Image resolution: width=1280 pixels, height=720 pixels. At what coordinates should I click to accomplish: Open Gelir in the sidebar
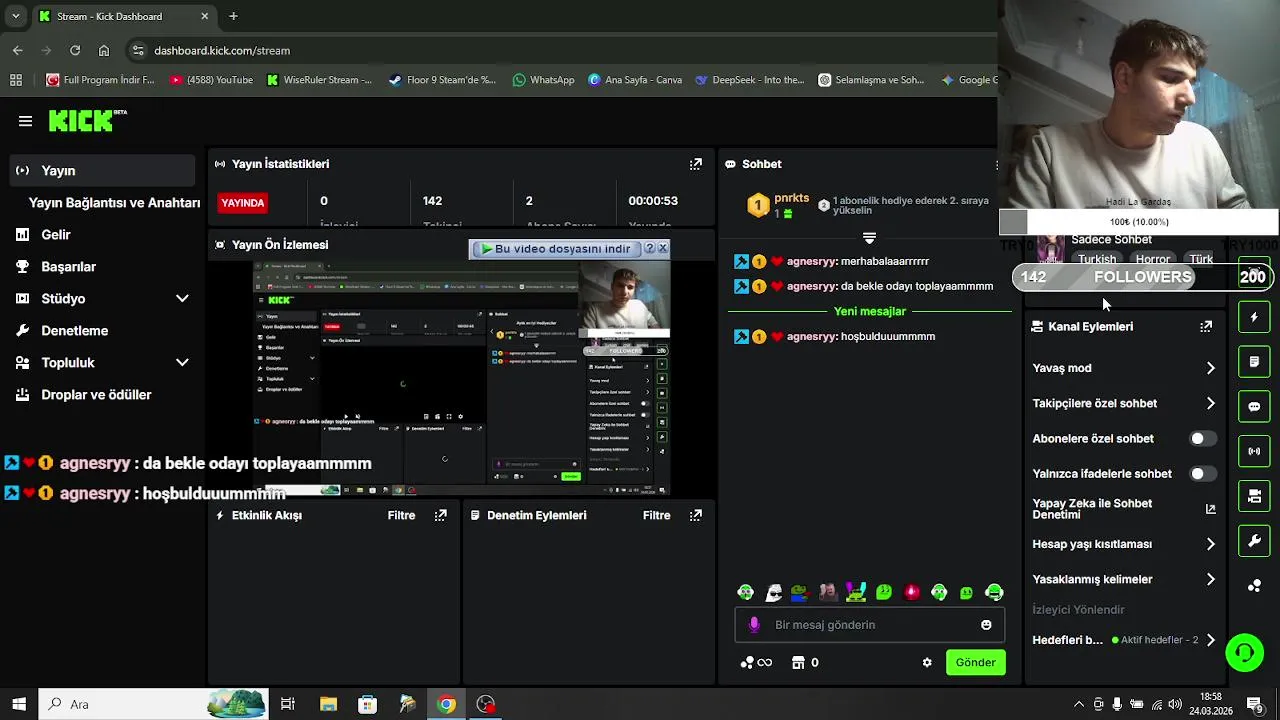click(56, 235)
